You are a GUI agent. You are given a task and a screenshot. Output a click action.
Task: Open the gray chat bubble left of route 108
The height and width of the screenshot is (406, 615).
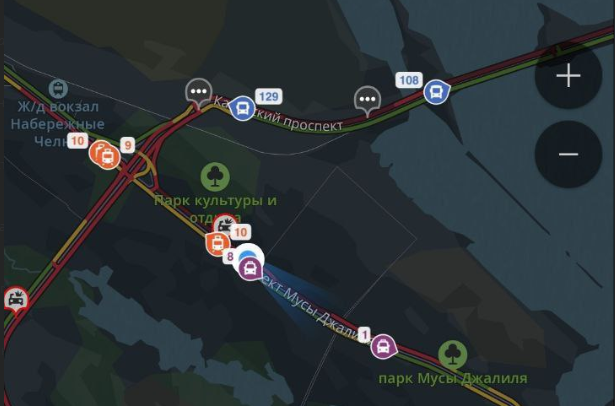click(x=368, y=101)
